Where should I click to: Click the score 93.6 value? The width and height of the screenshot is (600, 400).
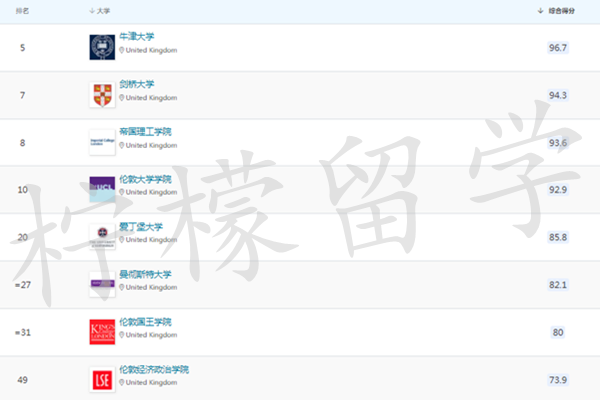click(x=558, y=143)
